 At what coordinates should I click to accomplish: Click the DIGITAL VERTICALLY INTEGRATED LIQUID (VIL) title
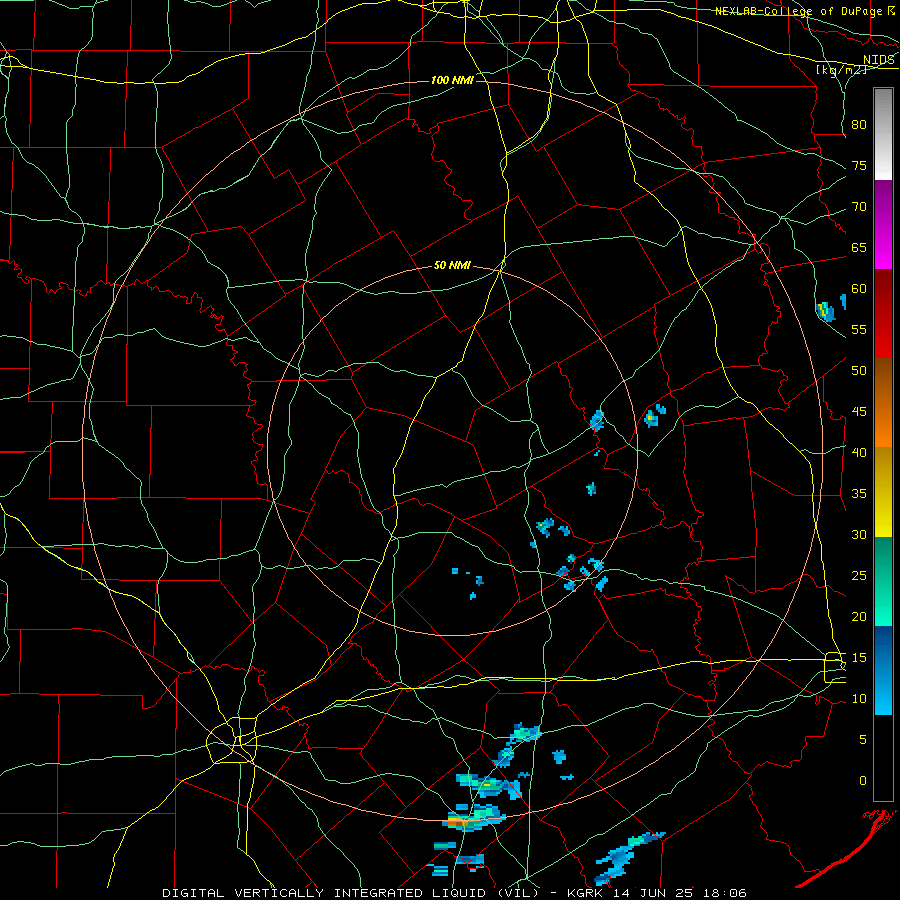[x=350, y=893]
